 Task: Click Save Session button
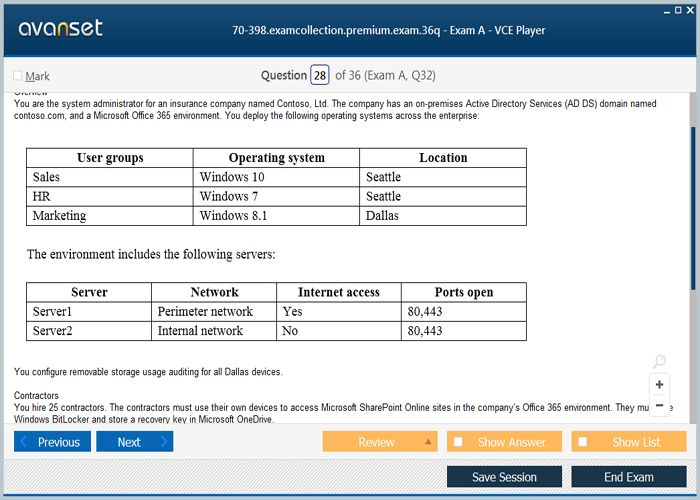click(504, 477)
